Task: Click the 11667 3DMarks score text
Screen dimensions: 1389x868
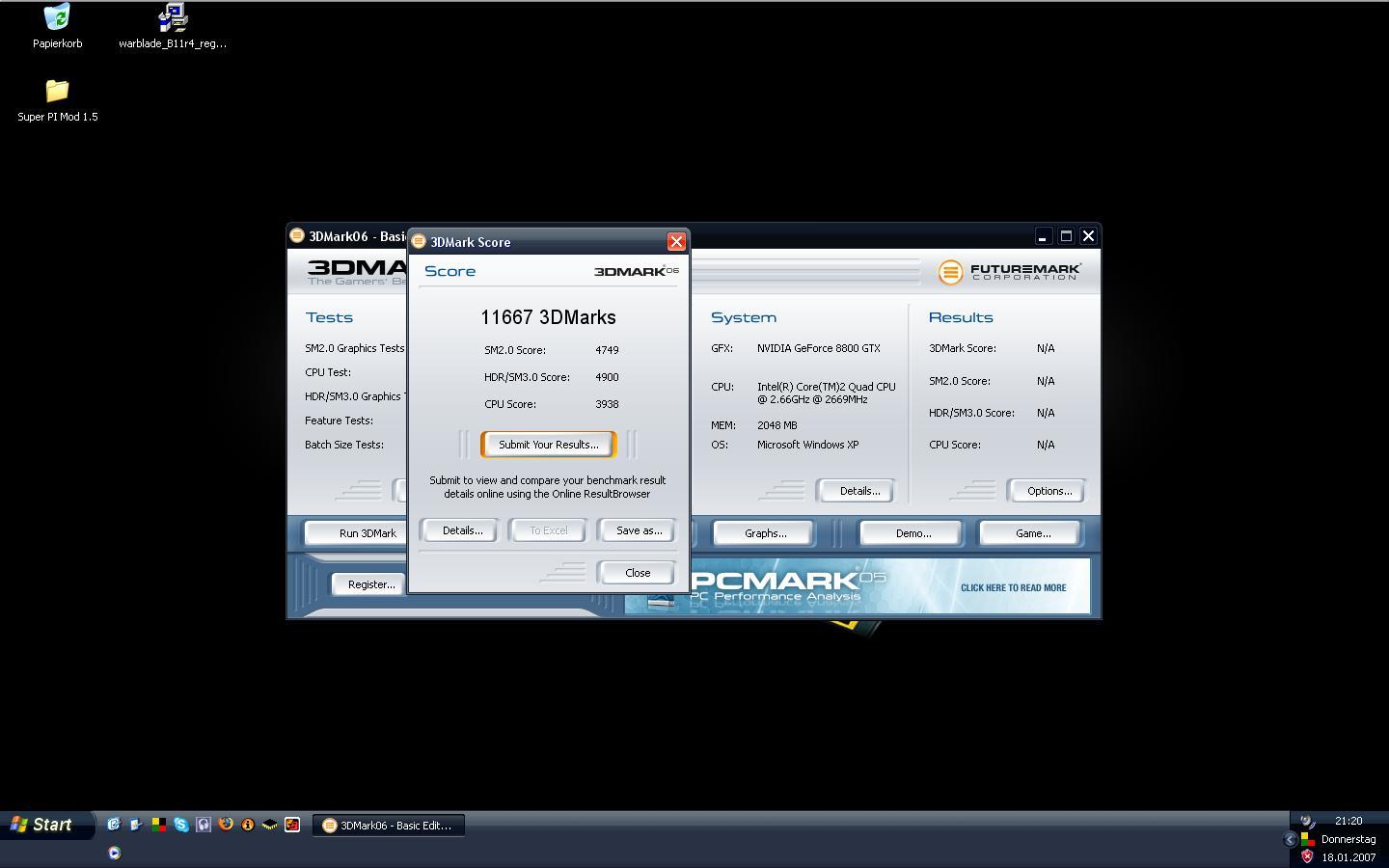Action: [548, 317]
